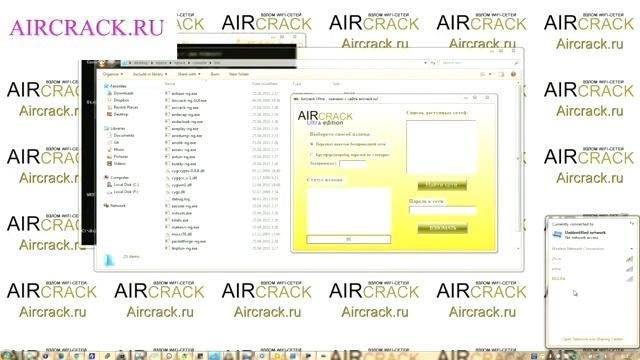Viewport: 640px width, 360px height.
Task: Open Explorer help question-mark icon
Action: point(513,74)
